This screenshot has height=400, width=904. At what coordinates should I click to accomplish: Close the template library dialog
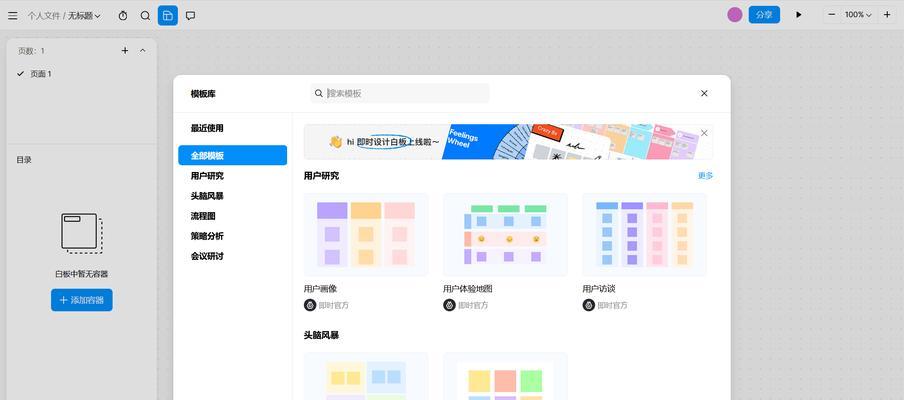704,93
